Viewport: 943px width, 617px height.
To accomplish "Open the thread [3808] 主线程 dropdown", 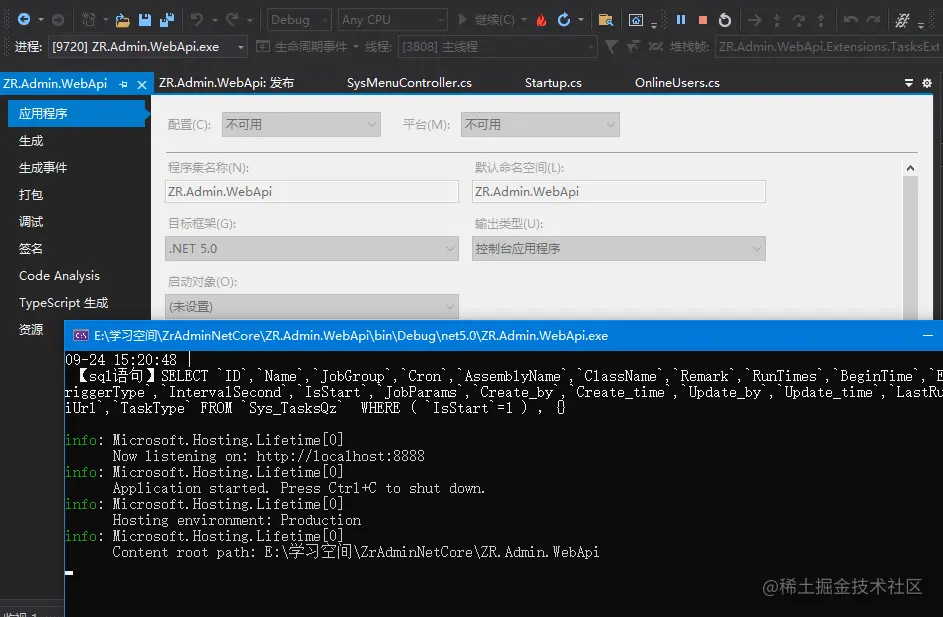I will 497,46.
